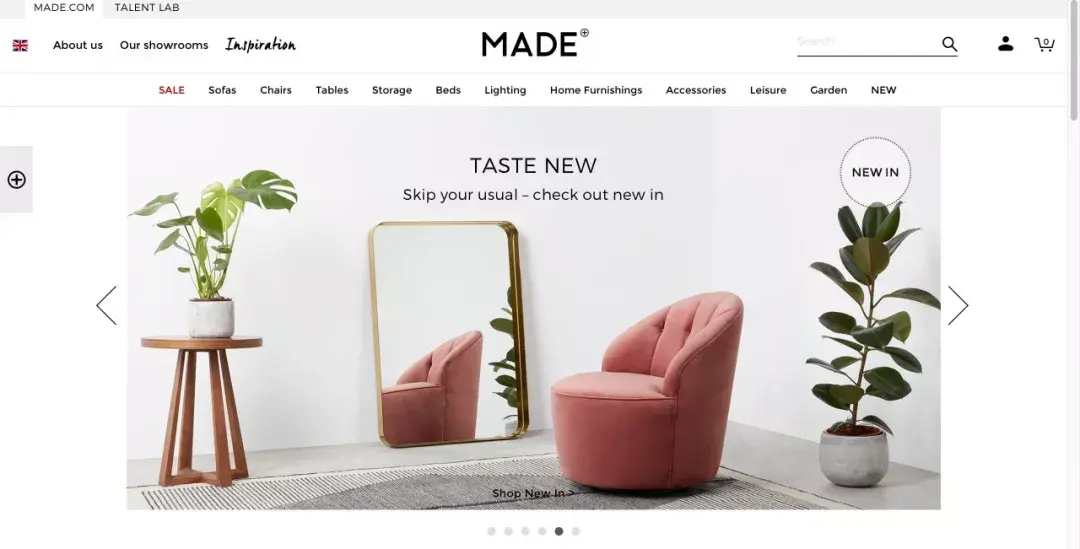Open the Lighting category menu

coord(505,90)
